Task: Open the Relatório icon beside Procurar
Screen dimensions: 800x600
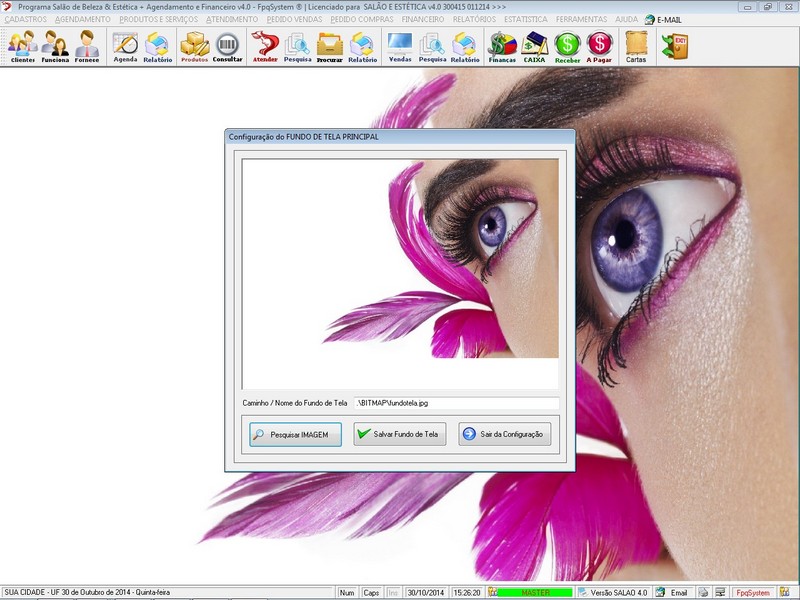Action: (362, 46)
